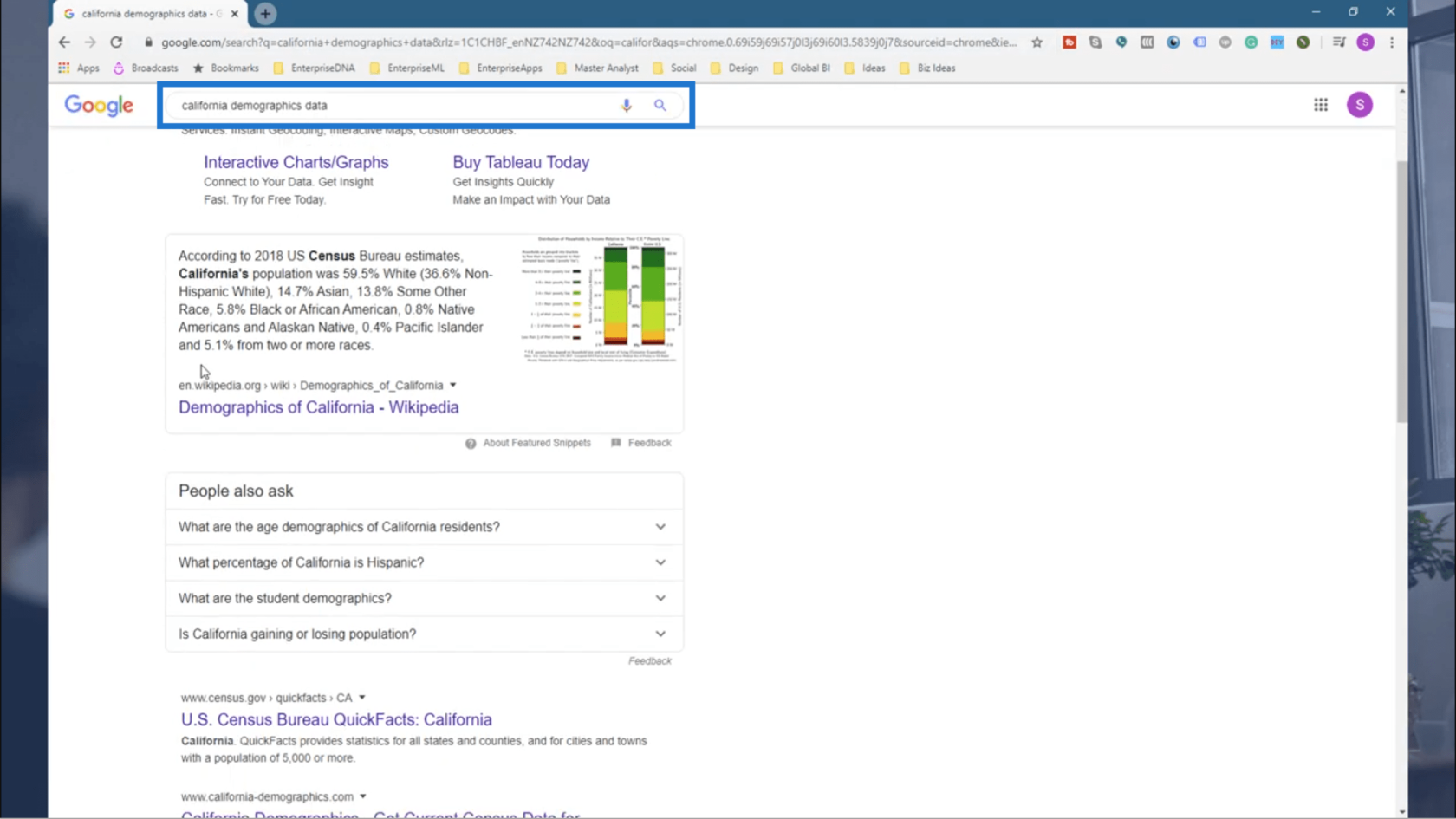Image resolution: width=1456 pixels, height=819 pixels.
Task: Open dropdown beside www.census.gov breadcrumb
Action: tap(362, 698)
